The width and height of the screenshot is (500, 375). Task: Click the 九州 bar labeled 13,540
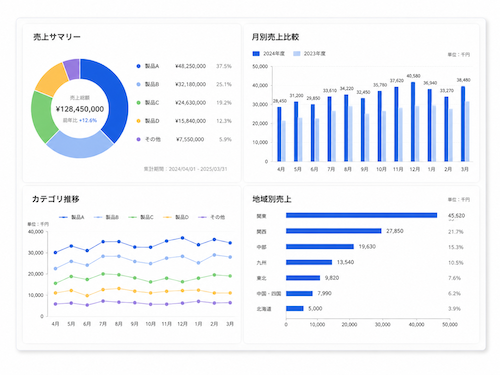click(x=309, y=262)
